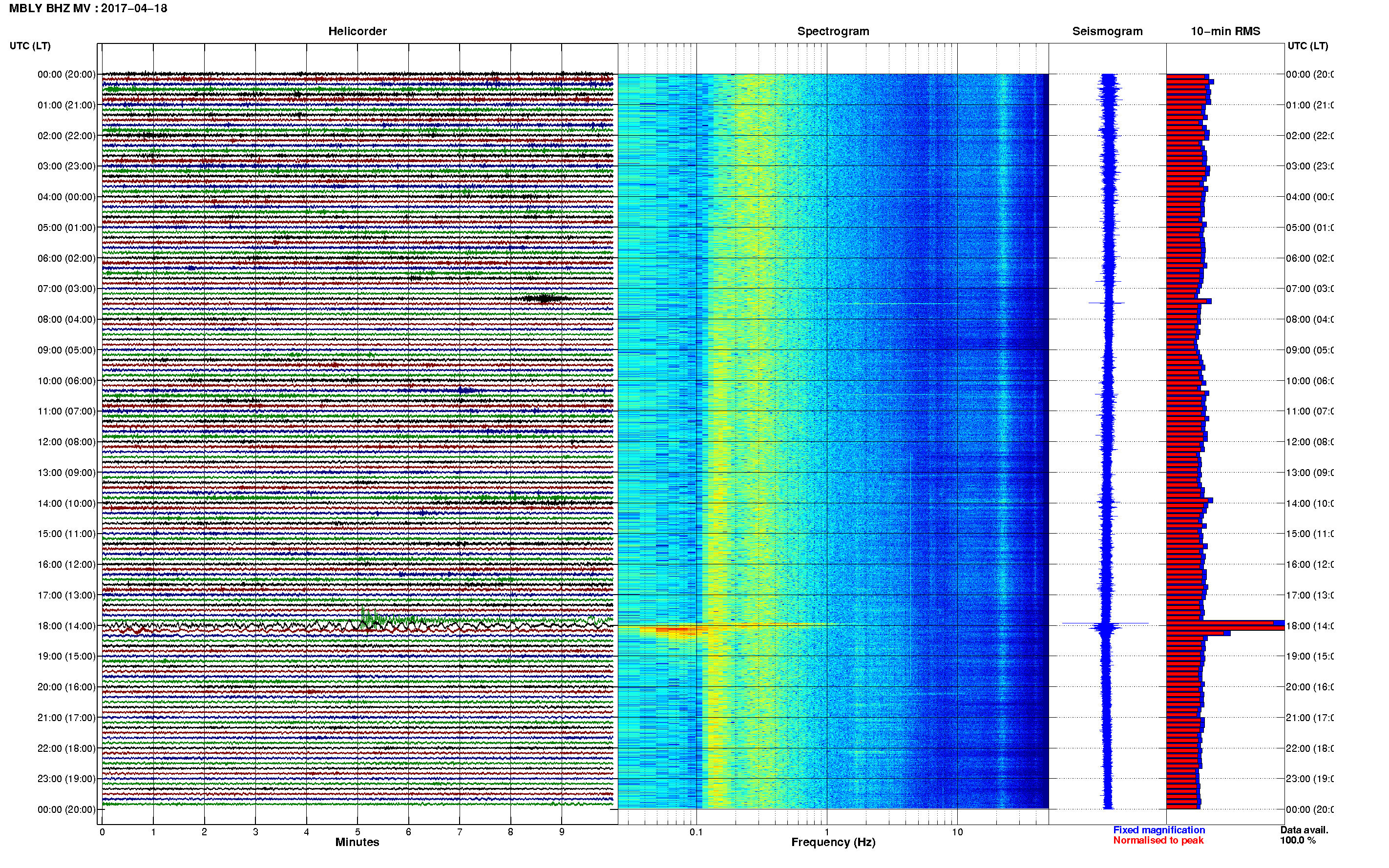Click the minute '0' tick label
This screenshot has width=1389, height=868.
(102, 832)
